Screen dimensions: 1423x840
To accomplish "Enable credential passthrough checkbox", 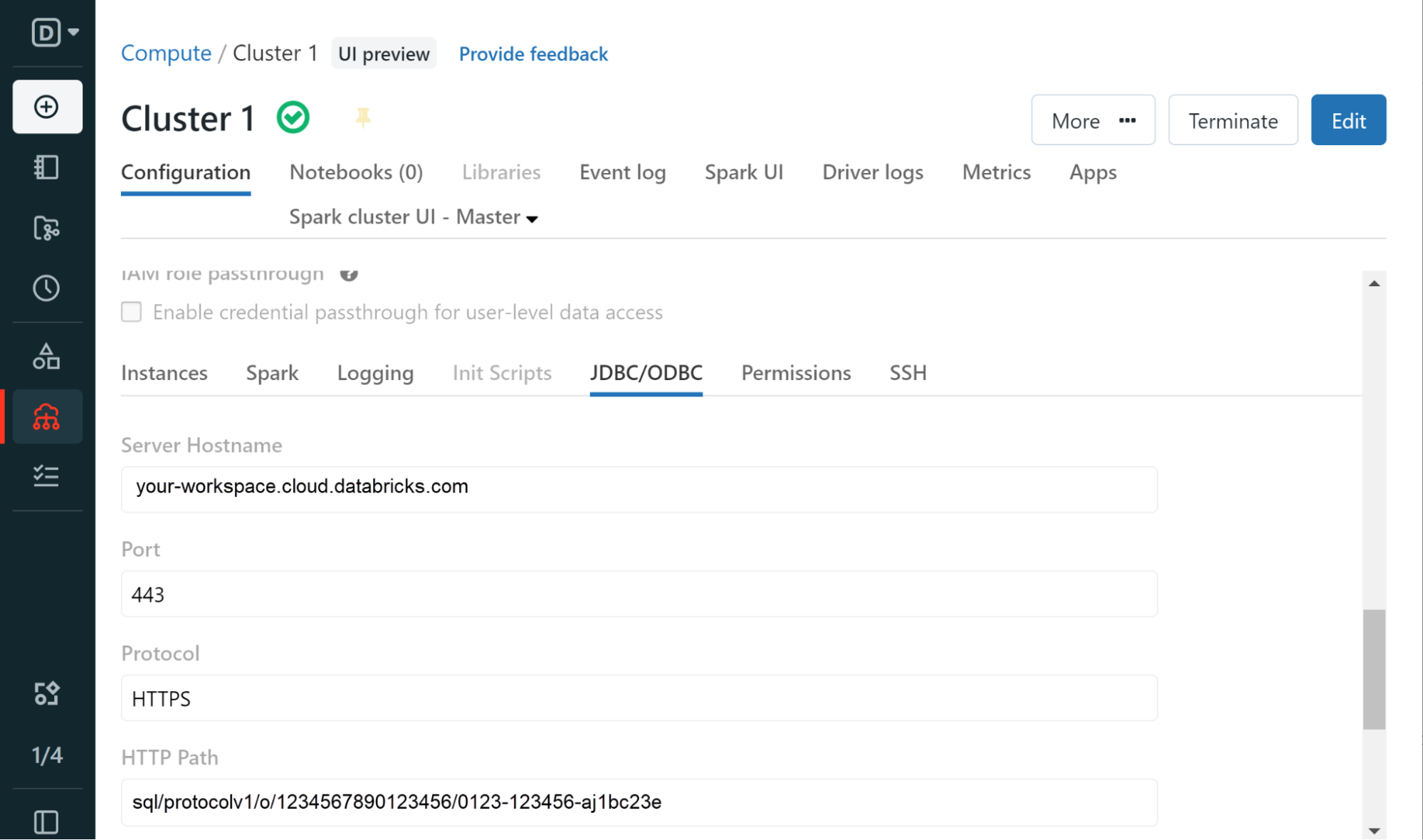I will [x=132, y=312].
